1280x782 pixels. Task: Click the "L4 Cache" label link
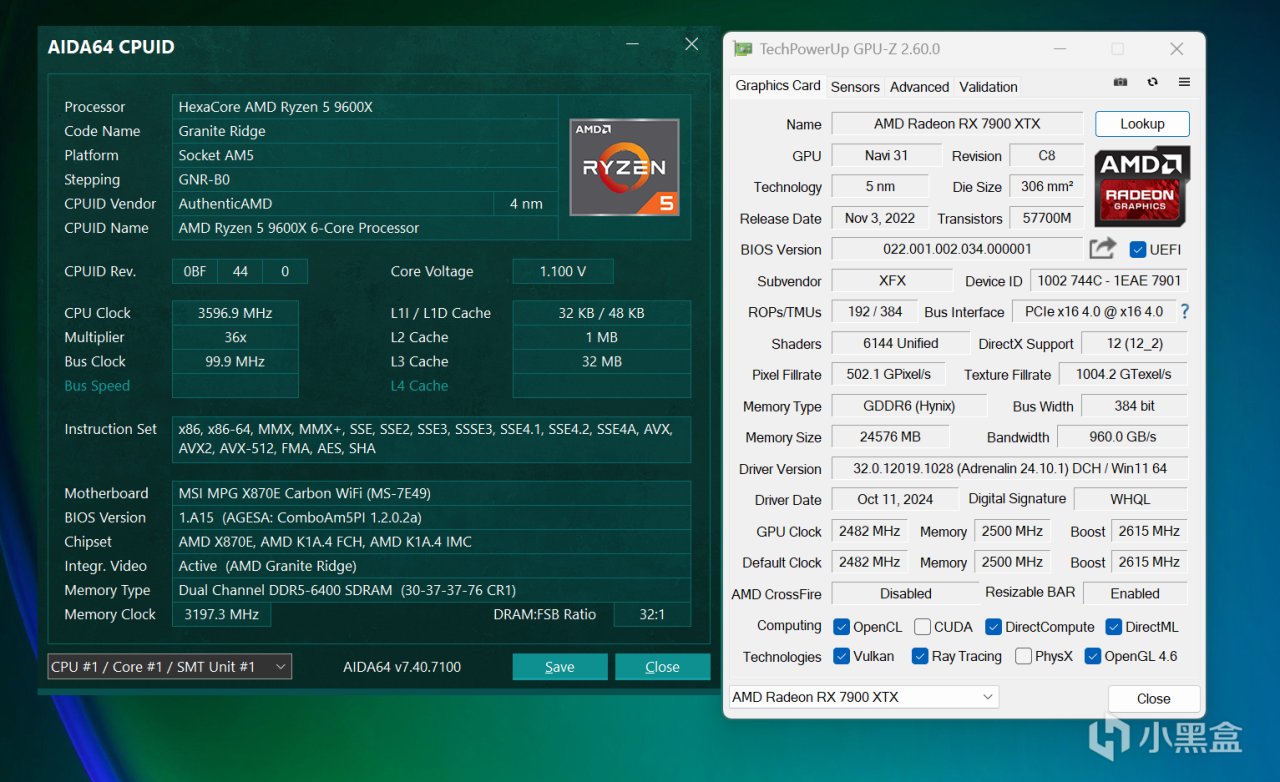point(419,386)
